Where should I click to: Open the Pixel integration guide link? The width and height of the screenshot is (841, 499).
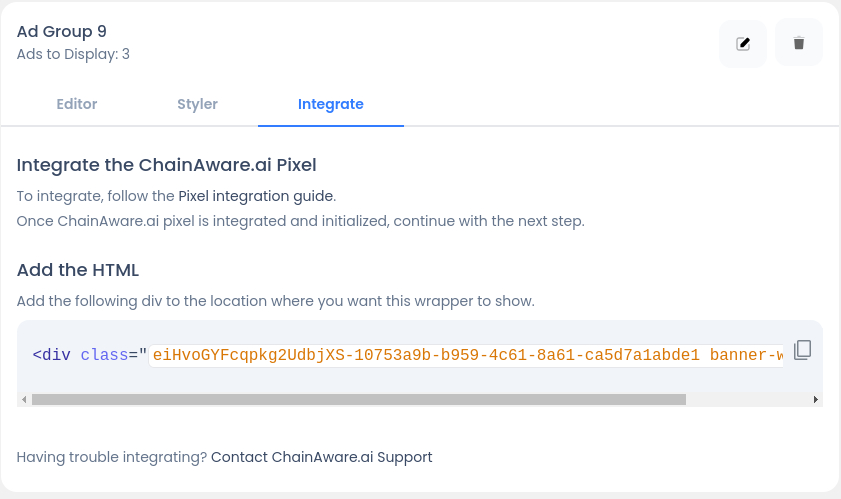pos(256,195)
